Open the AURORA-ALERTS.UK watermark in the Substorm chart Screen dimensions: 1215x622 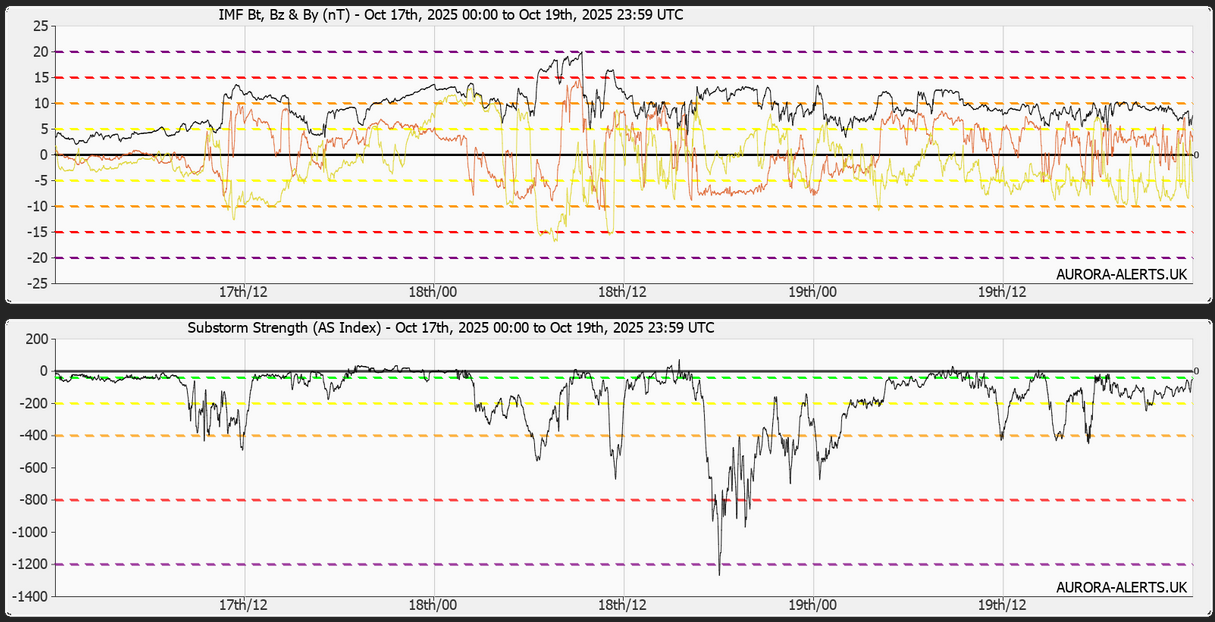[1122, 587]
